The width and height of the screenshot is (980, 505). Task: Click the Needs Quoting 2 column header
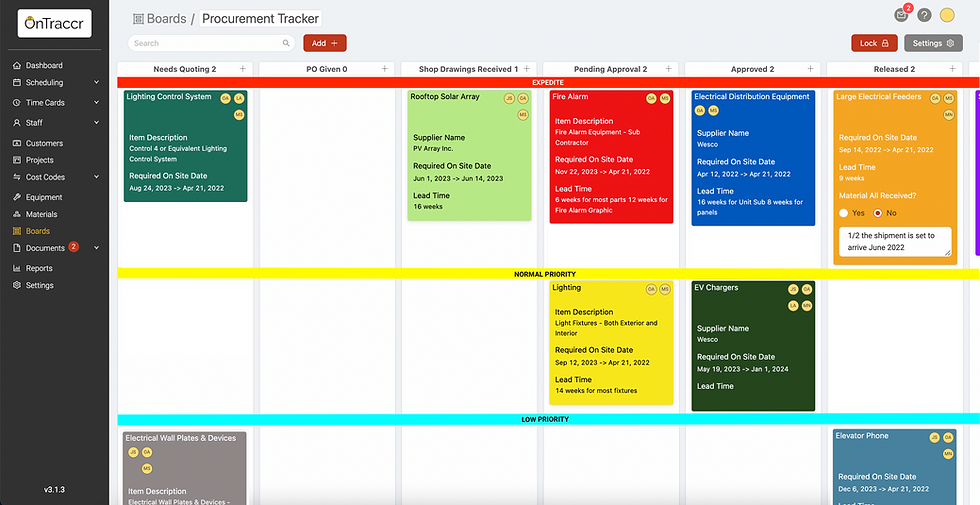[x=184, y=69]
